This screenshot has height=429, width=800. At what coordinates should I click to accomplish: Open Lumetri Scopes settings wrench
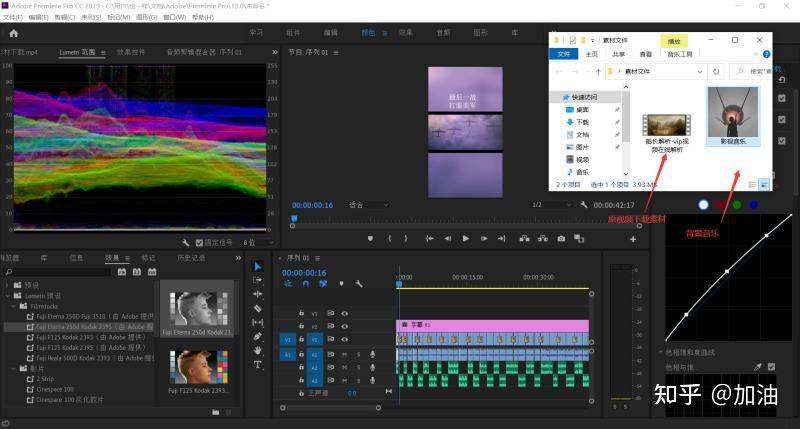(x=186, y=243)
